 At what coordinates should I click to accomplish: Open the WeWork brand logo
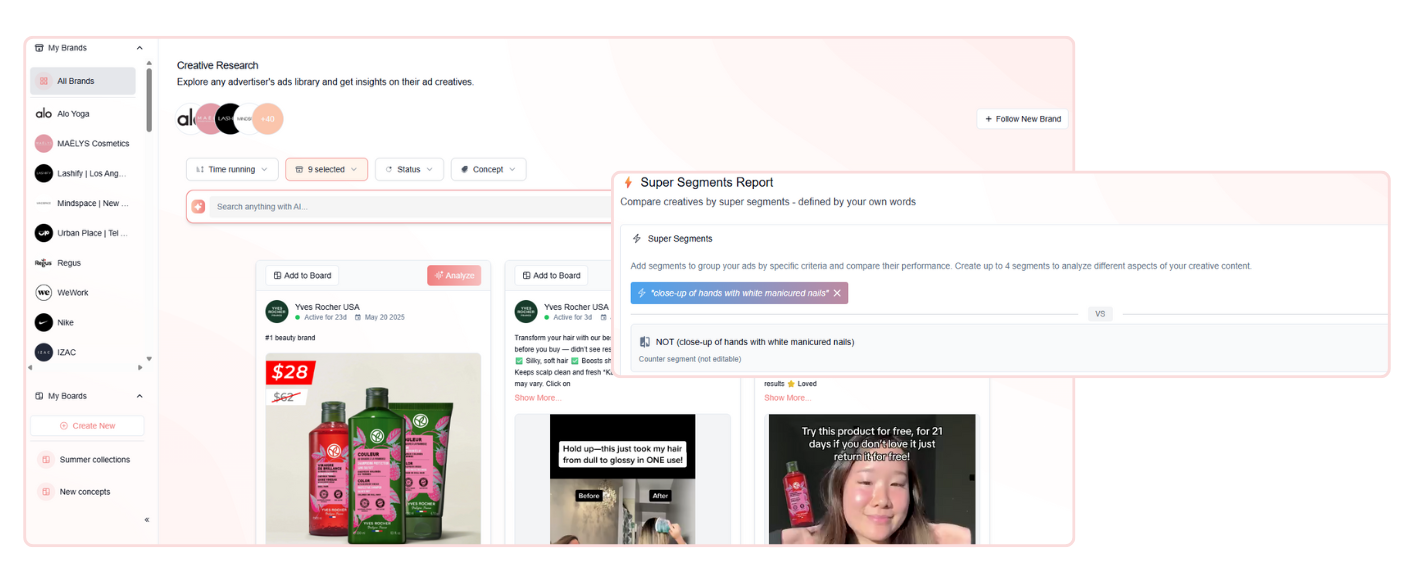point(44,293)
